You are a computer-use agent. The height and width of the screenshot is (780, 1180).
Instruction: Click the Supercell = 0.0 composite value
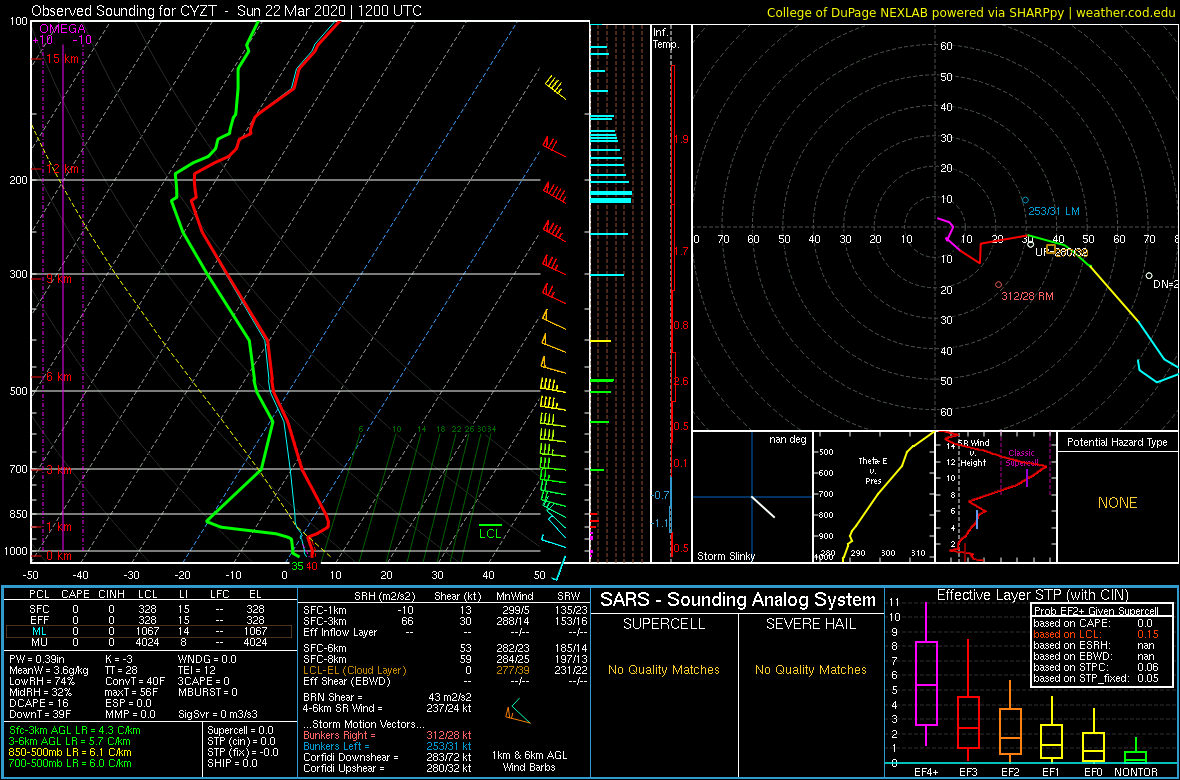click(x=241, y=730)
